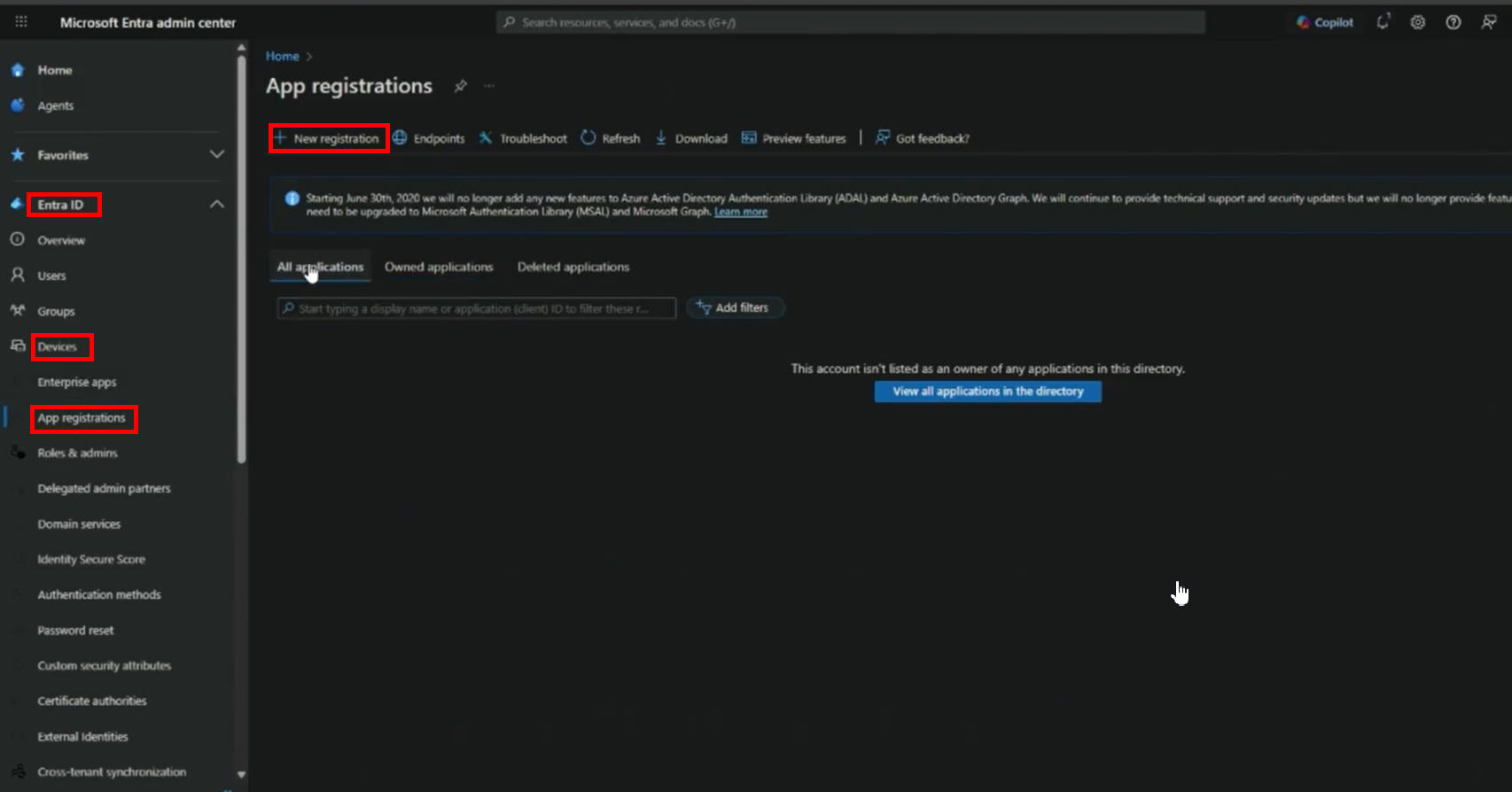Click the Got feedback icon

coord(883,137)
